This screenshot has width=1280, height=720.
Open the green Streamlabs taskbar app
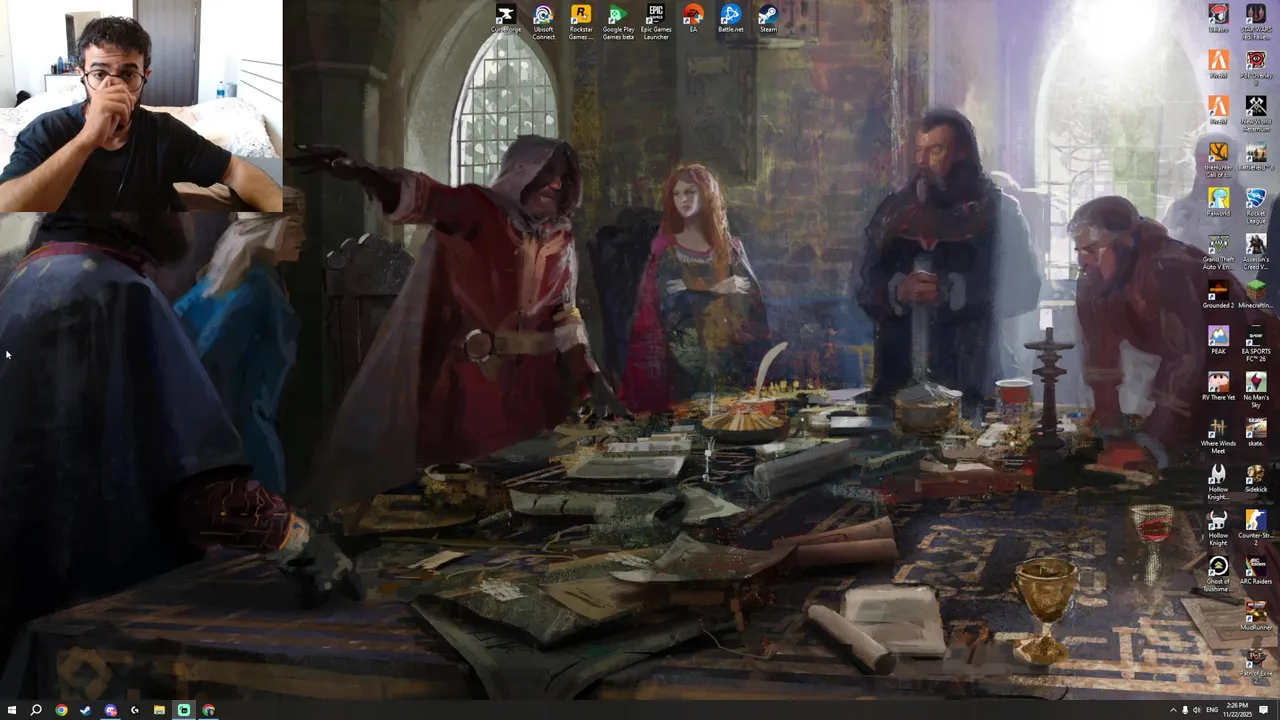click(184, 710)
